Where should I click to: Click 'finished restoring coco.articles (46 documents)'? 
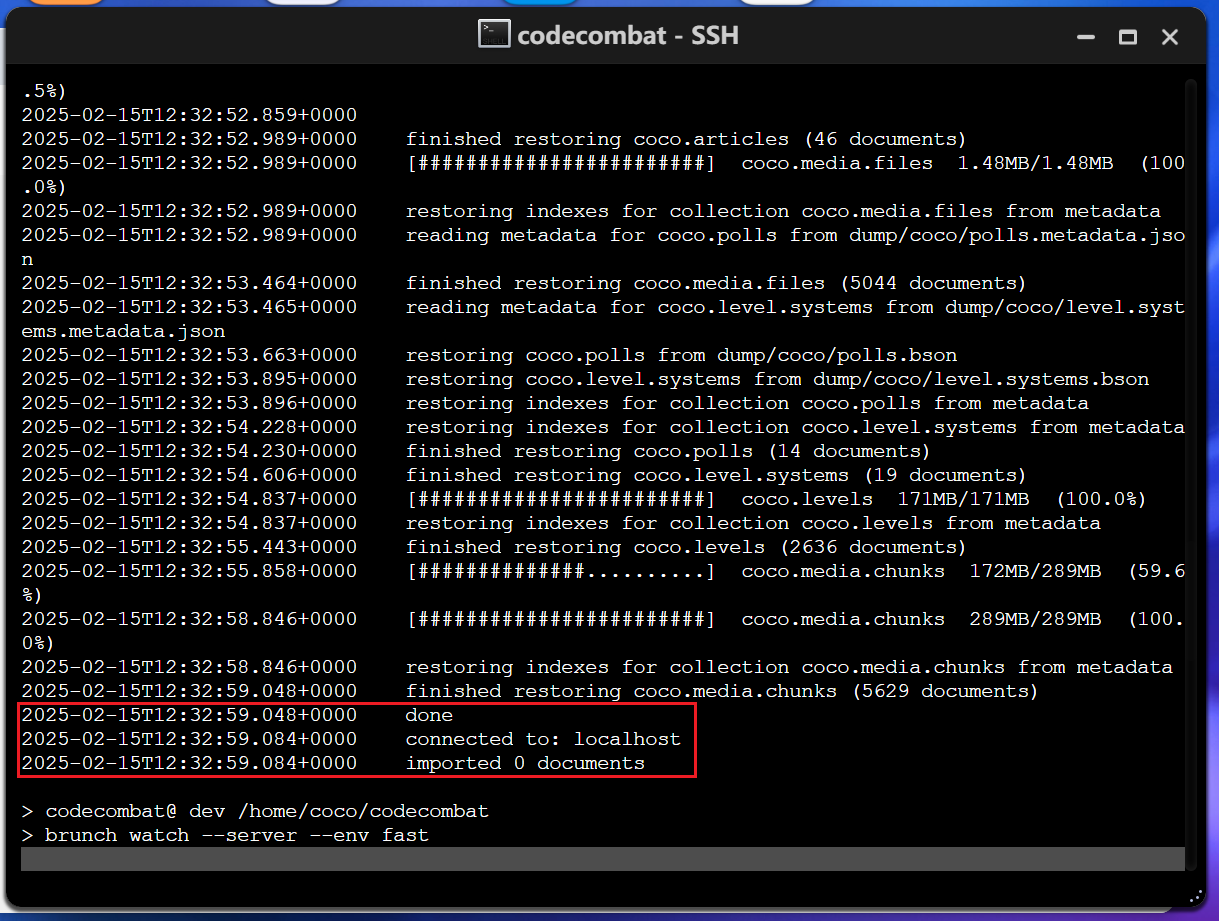[x=686, y=139]
